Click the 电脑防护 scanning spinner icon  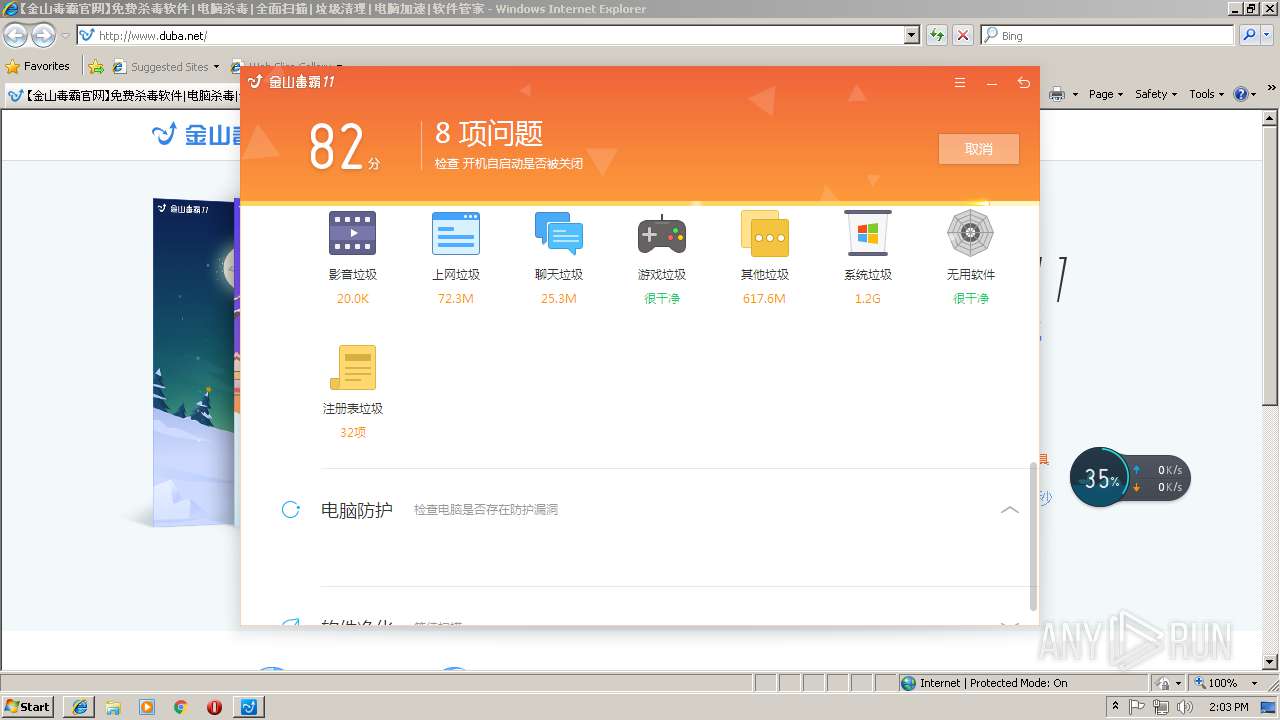[291, 510]
